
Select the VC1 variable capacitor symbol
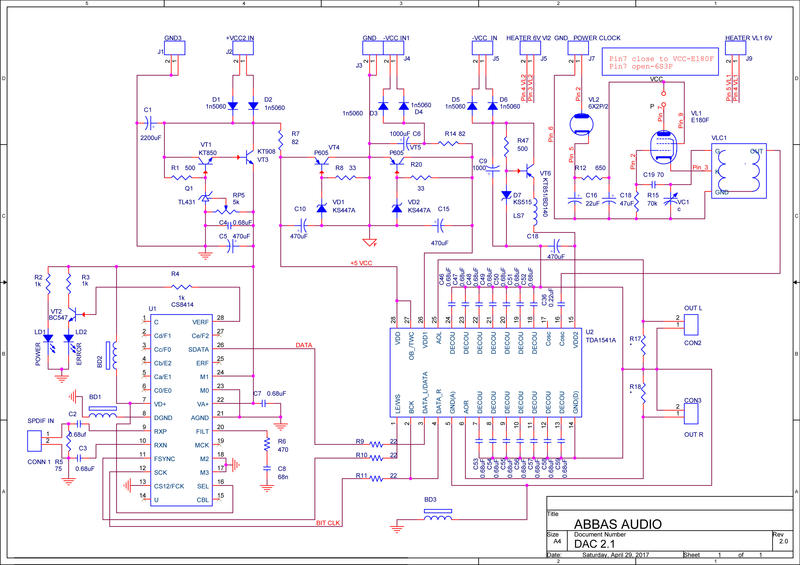point(671,200)
